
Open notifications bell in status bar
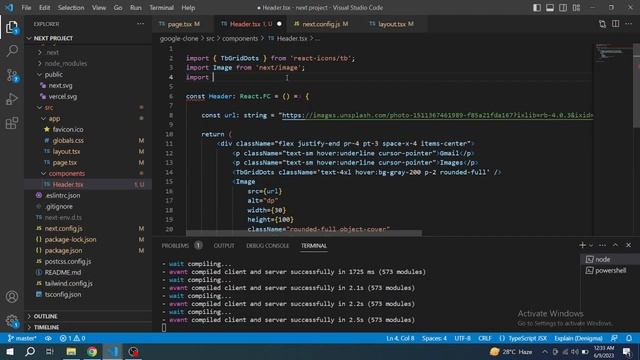(x=629, y=338)
